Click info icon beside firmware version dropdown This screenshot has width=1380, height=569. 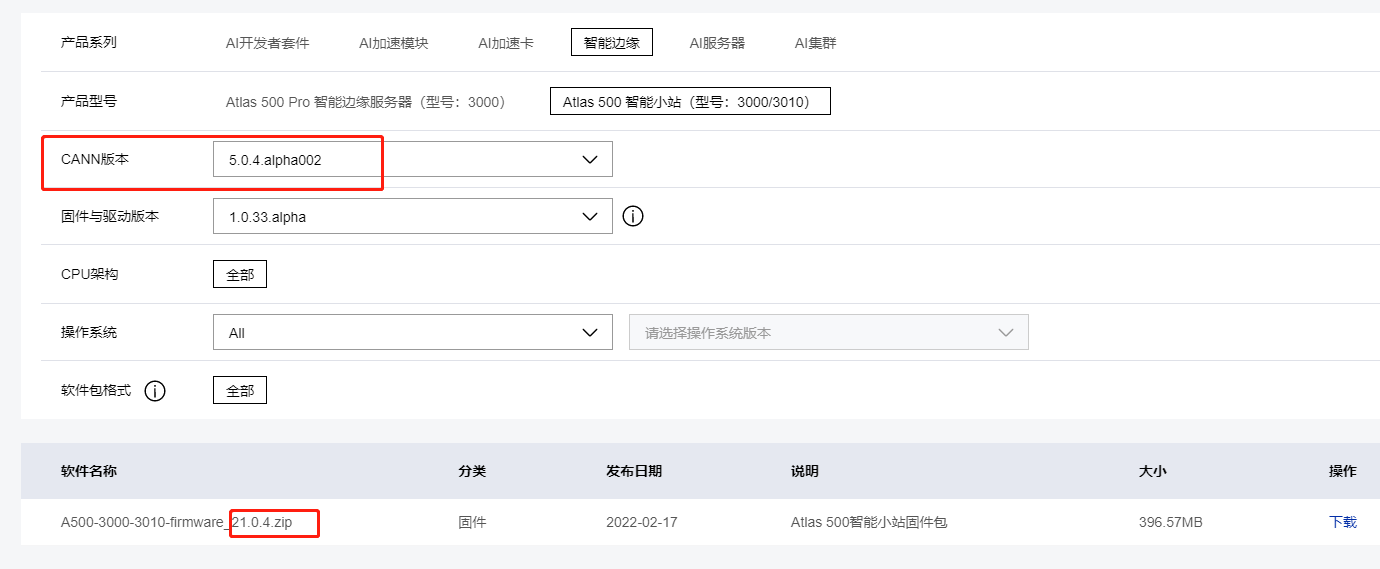[x=632, y=216]
